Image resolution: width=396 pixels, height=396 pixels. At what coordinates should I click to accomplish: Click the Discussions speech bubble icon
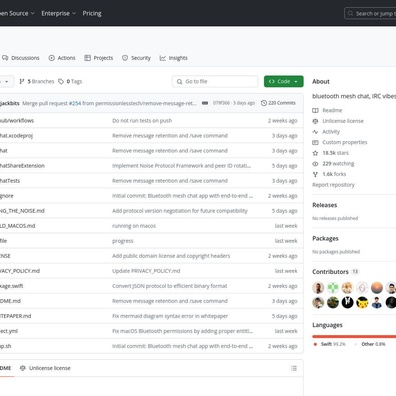[5, 58]
